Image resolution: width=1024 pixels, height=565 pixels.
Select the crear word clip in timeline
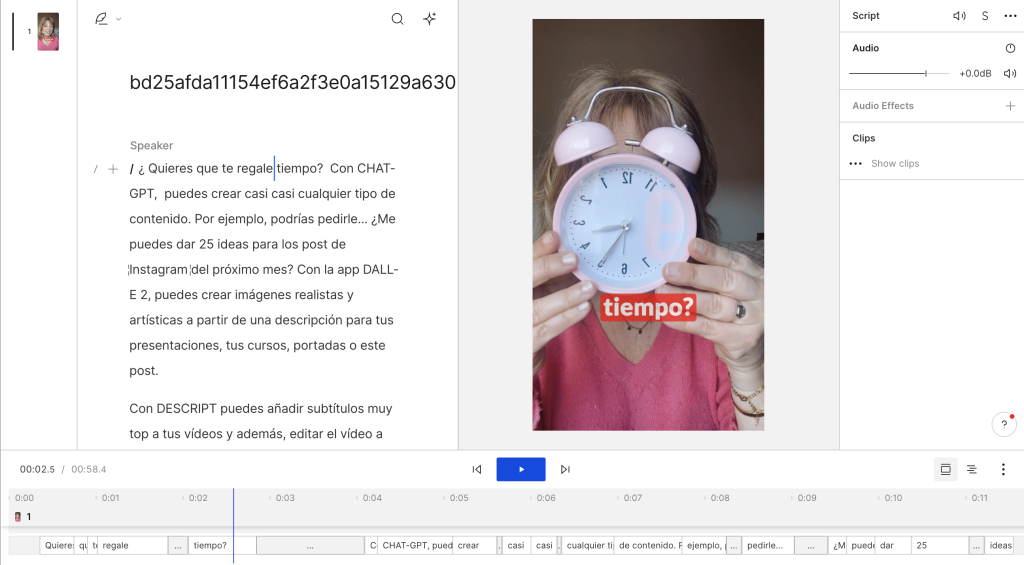(475, 545)
